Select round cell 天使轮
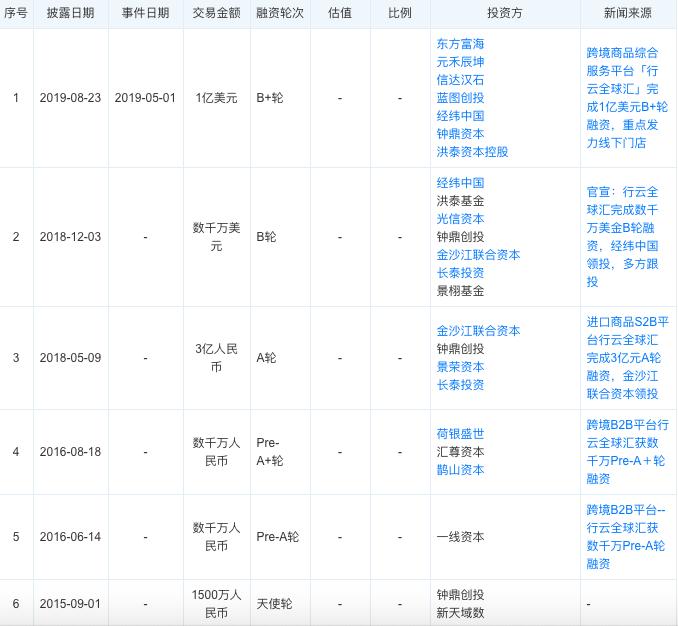This screenshot has width=678, height=626. point(274,604)
